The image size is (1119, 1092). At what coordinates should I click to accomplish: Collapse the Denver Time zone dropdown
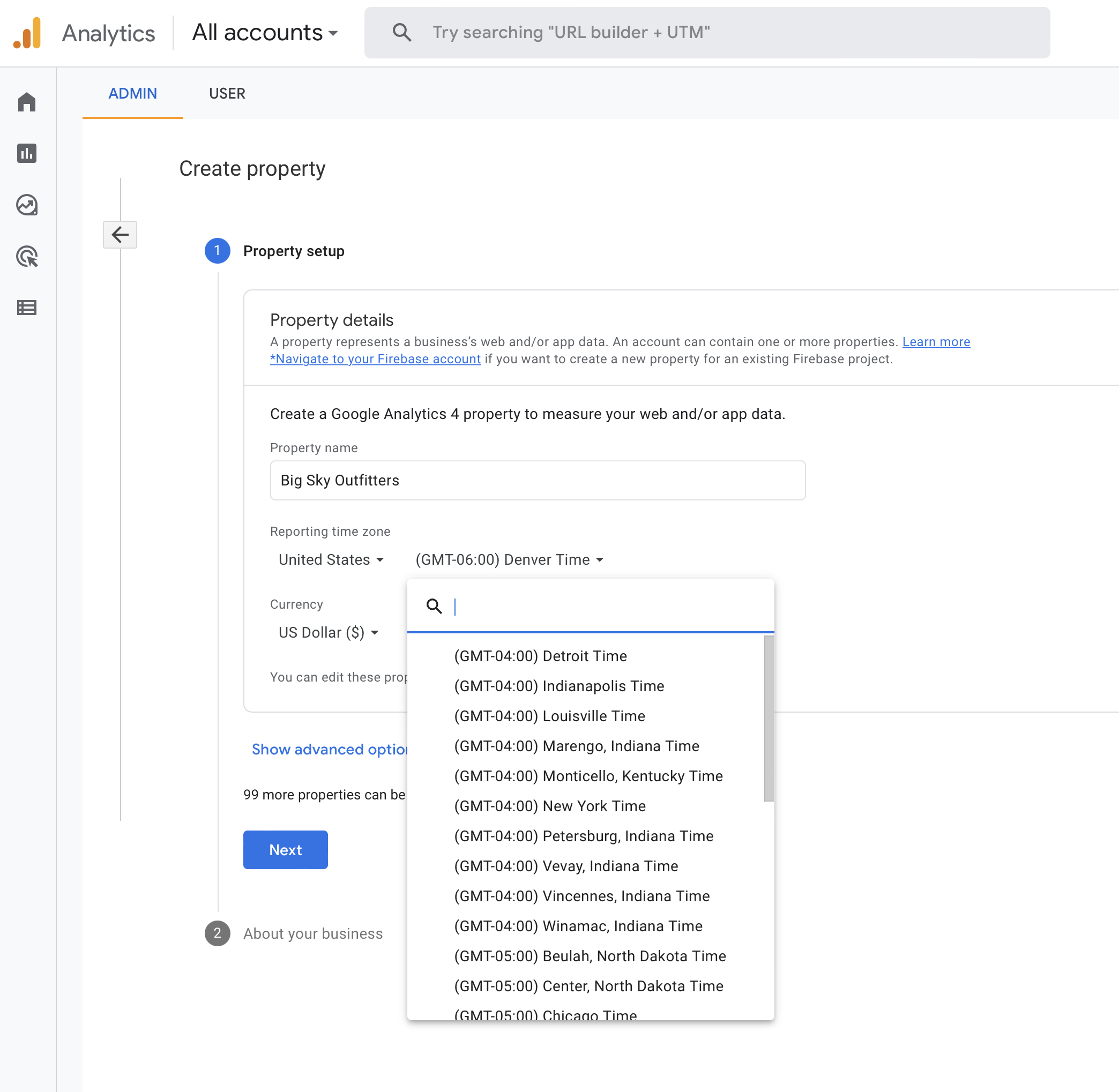point(509,560)
